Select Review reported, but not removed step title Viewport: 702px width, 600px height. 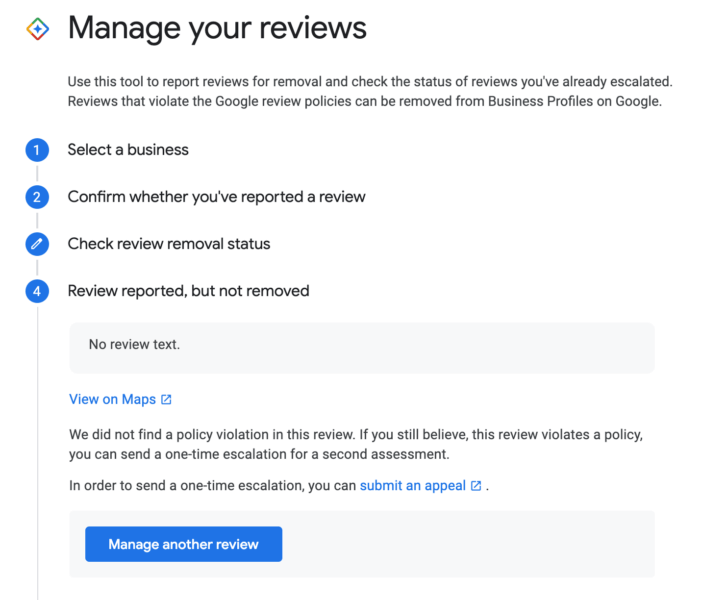pos(188,291)
